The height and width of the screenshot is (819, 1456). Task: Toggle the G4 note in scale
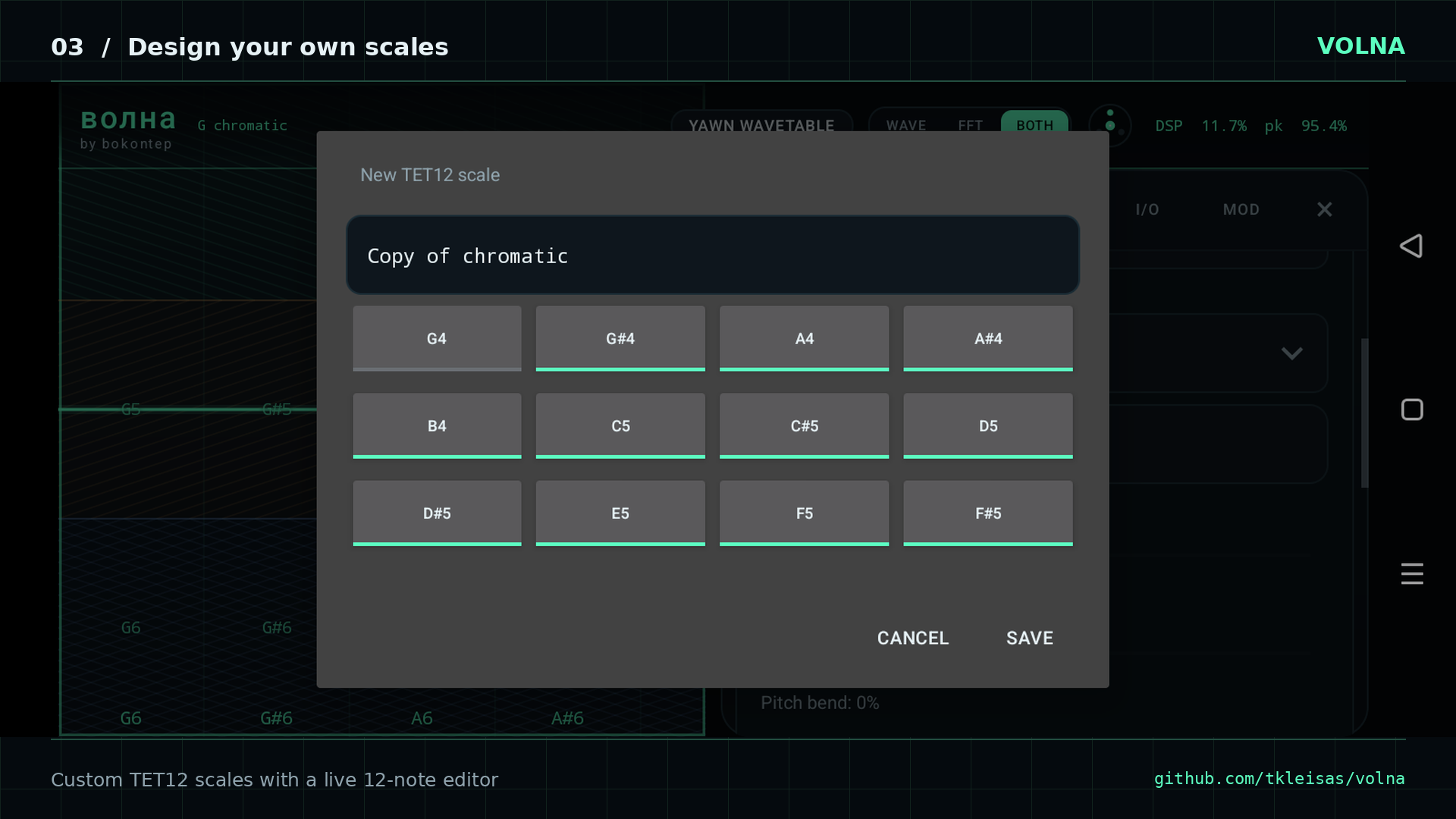click(437, 338)
